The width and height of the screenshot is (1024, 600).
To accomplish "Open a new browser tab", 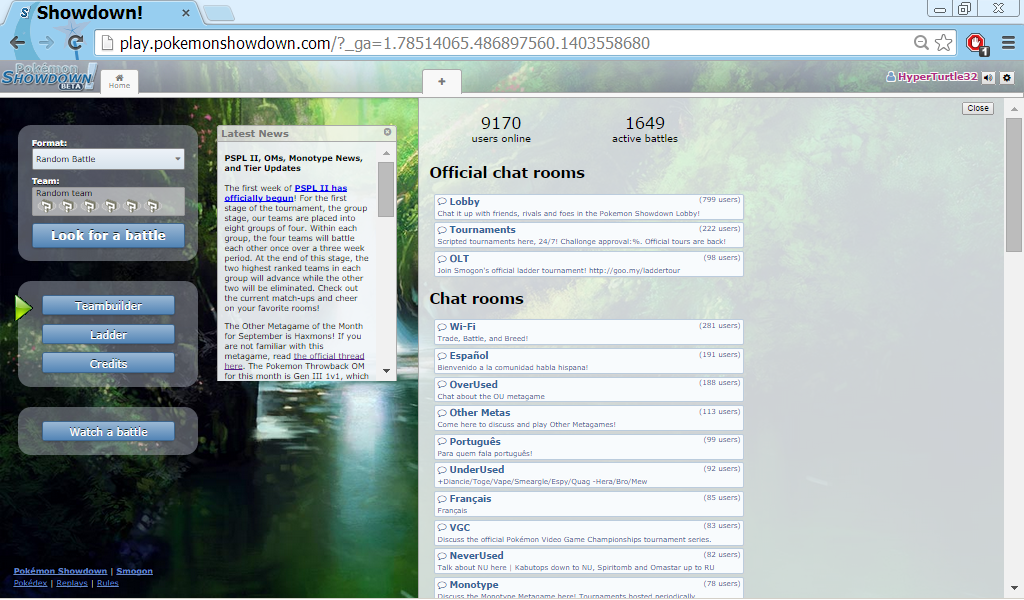I will click(219, 12).
